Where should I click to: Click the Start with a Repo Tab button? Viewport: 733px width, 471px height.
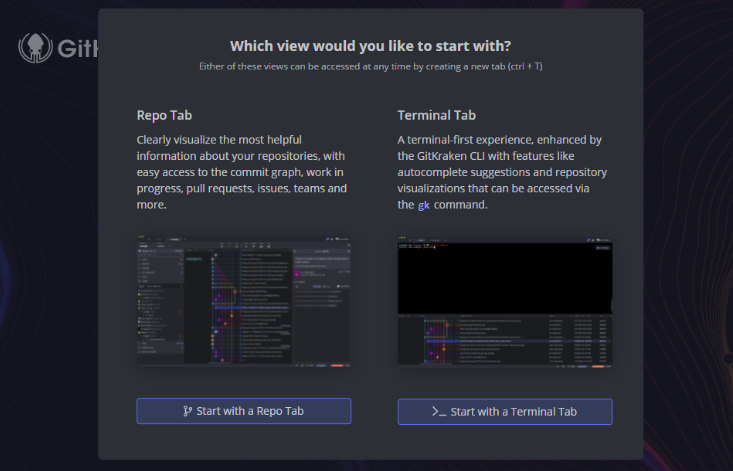pos(244,411)
